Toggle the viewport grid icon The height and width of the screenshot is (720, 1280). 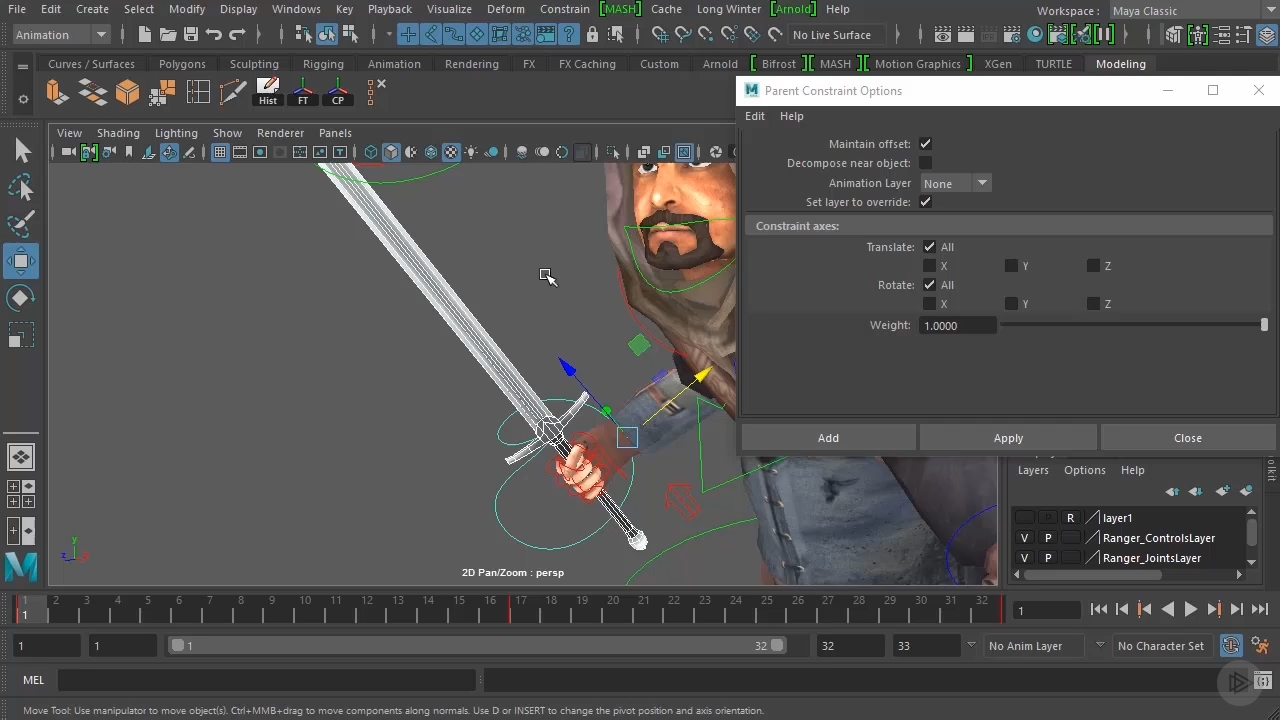pos(220,152)
